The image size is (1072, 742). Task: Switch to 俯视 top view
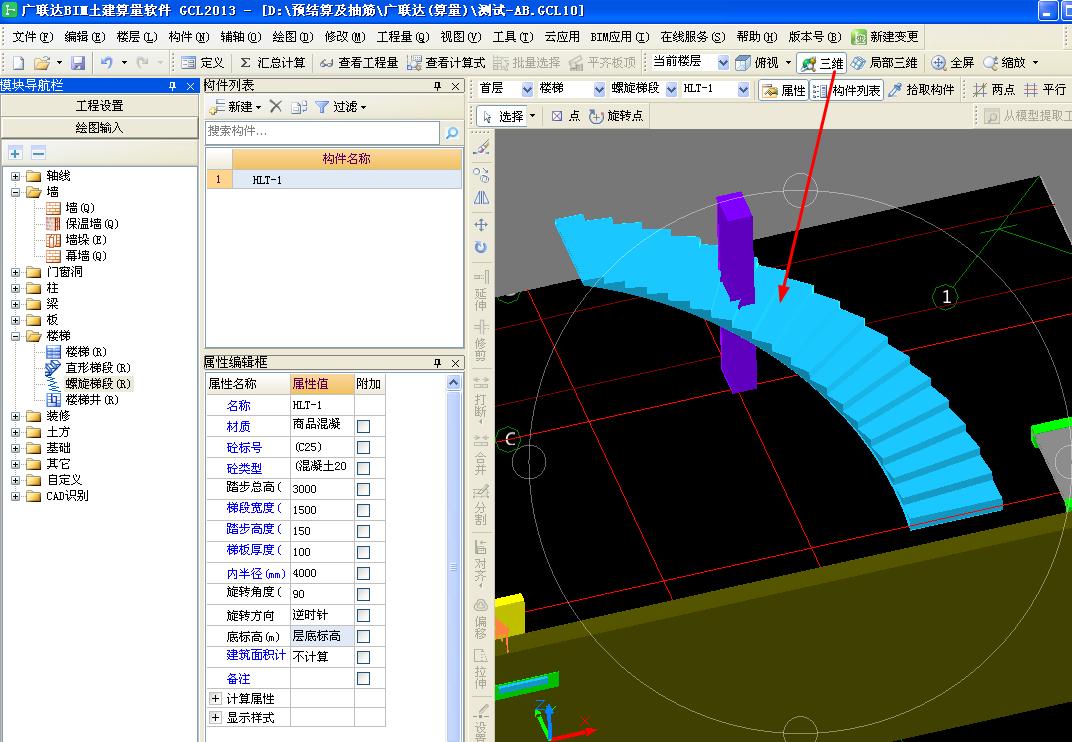[x=758, y=63]
